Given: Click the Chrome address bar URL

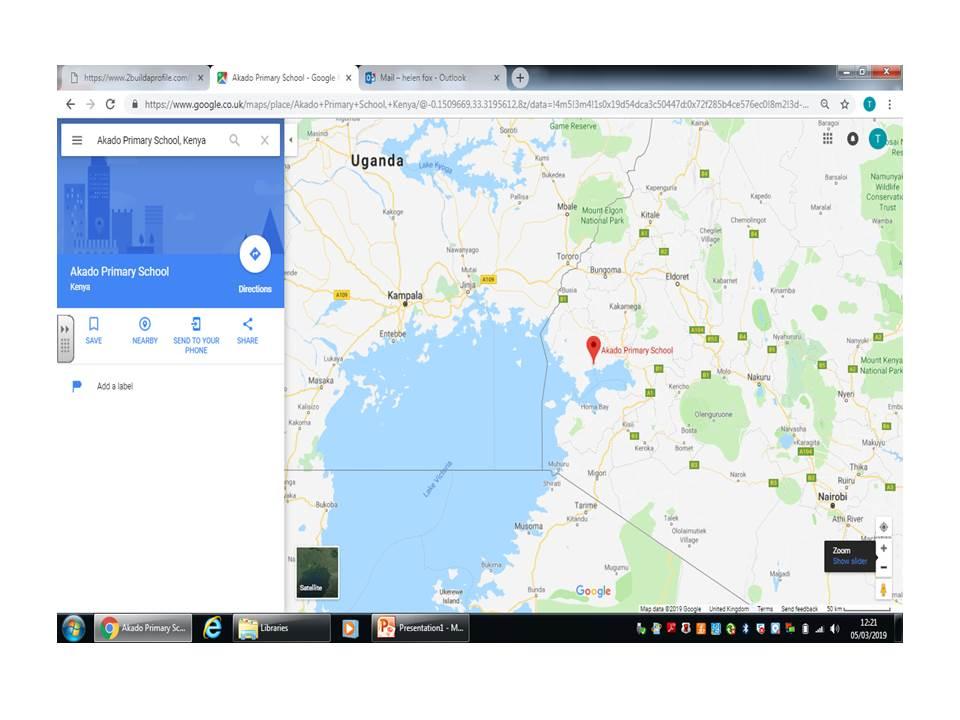Looking at the screenshot, I should pyautogui.click(x=476, y=105).
